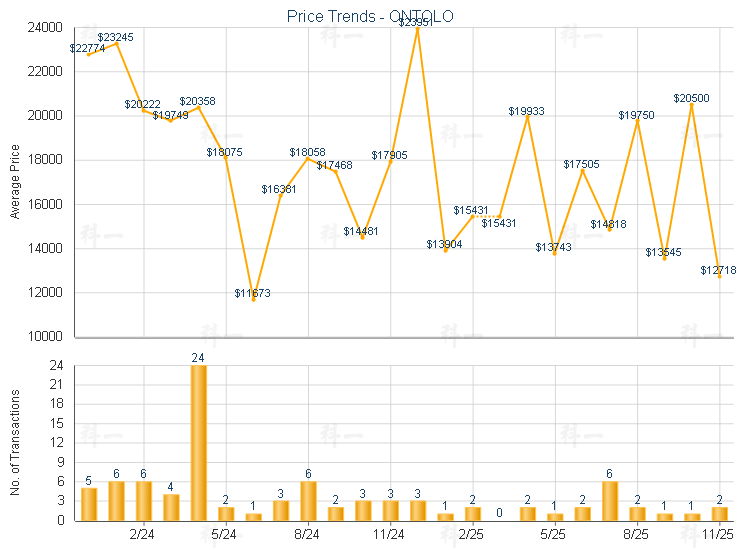Click the Average Price axis title
Viewport: 740px width, 550px height.
coord(14,182)
